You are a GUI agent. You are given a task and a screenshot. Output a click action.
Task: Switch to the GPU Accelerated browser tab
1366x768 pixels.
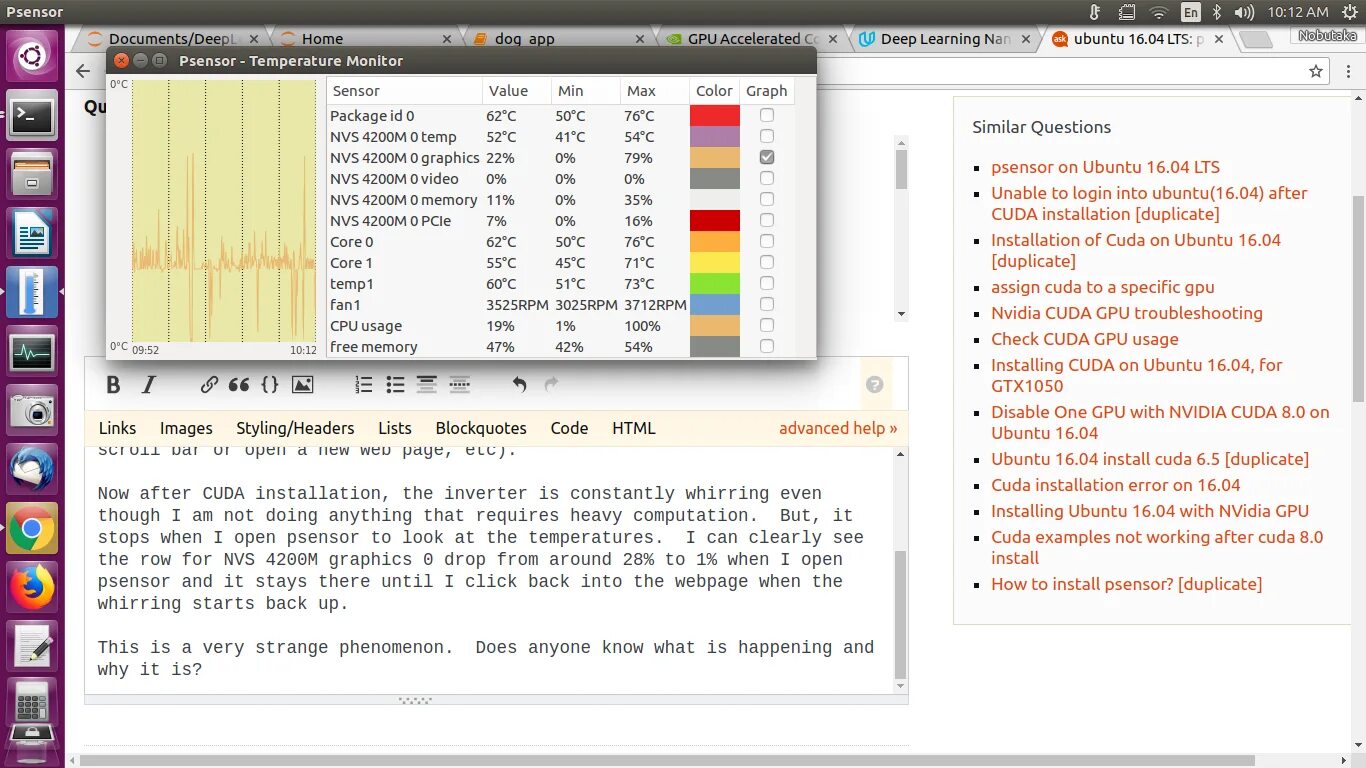click(x=750, y=39)
